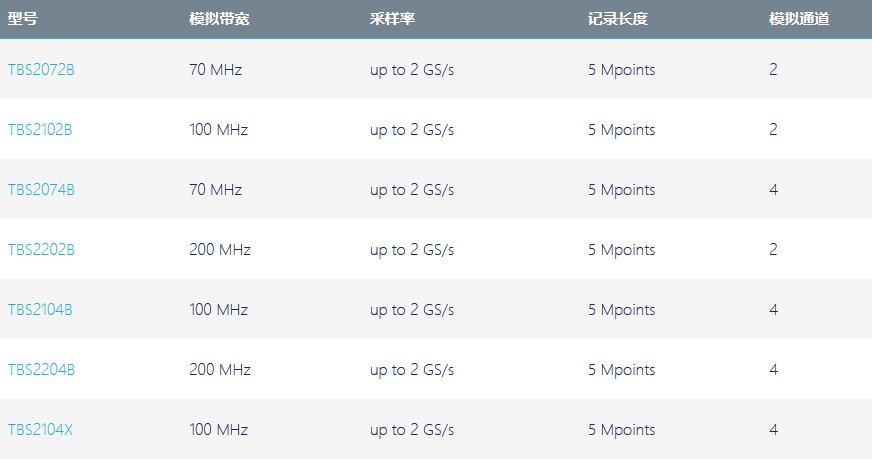The height and width of the screenshot is (459, 872).
Task: Open the TBS2072B model link
Action: [41, 70]
